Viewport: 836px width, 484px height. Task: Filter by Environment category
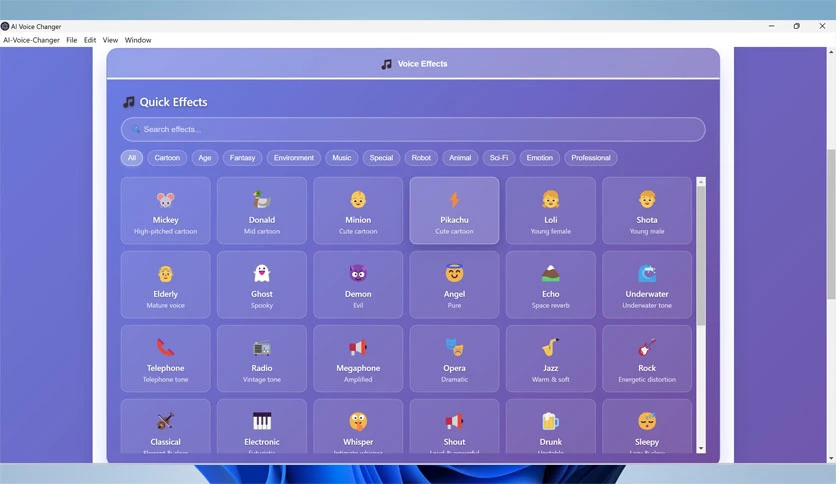(x=294, y=158)
